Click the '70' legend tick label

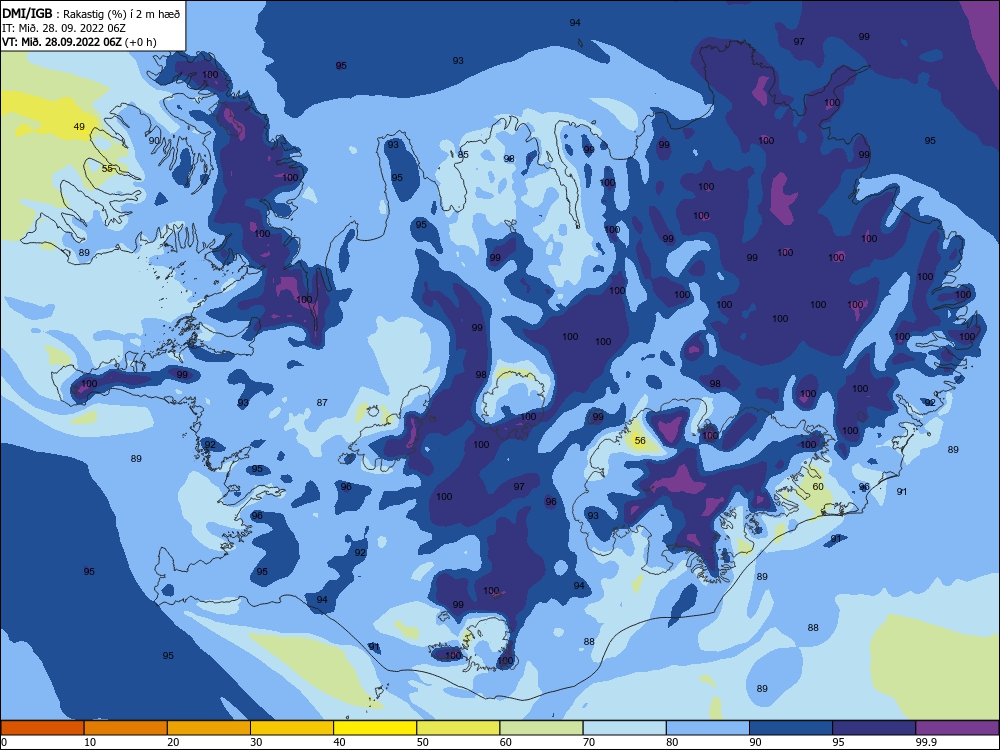(589, 742)
